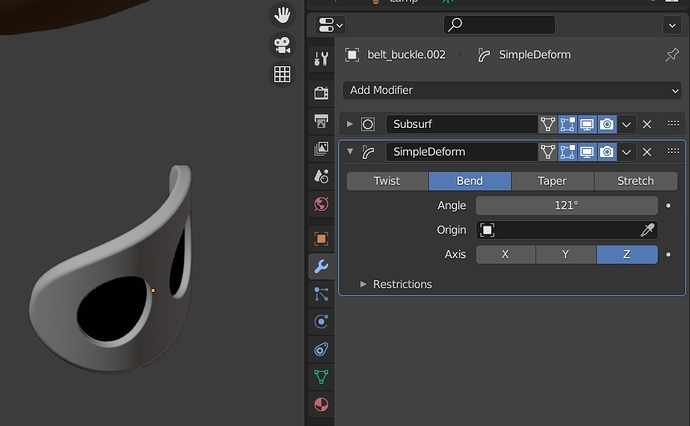The width and height of the screenshot is (690, 426).
Task: Set deform axis to Y
Action: point(566,254)
